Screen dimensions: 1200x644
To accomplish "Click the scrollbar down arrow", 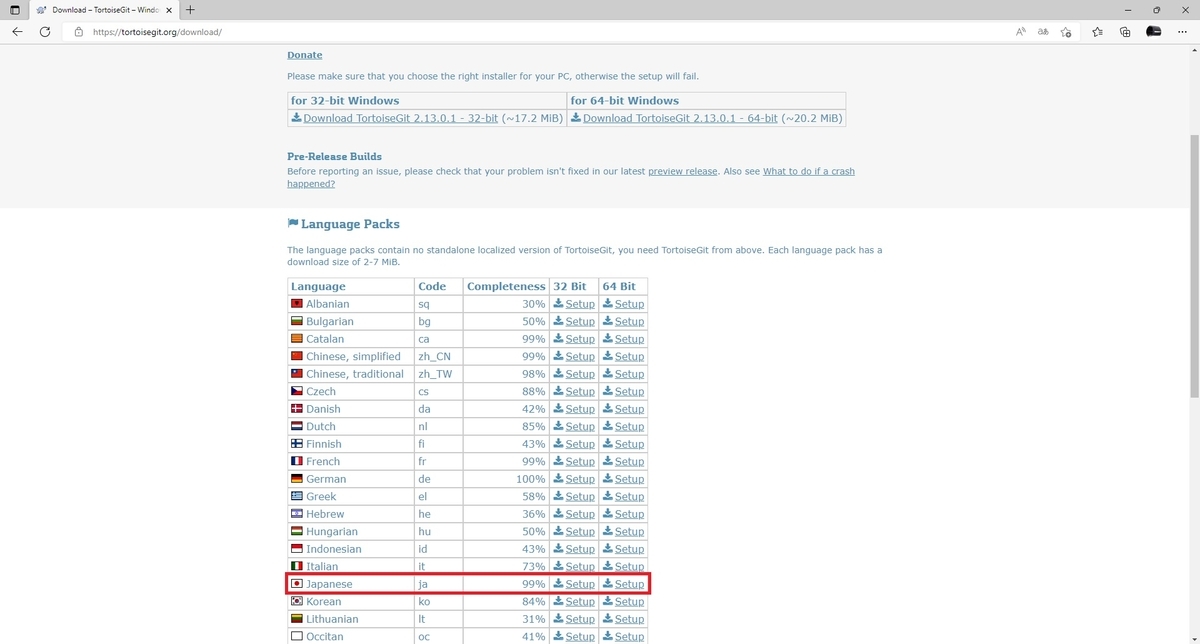I will point(1193,637).
